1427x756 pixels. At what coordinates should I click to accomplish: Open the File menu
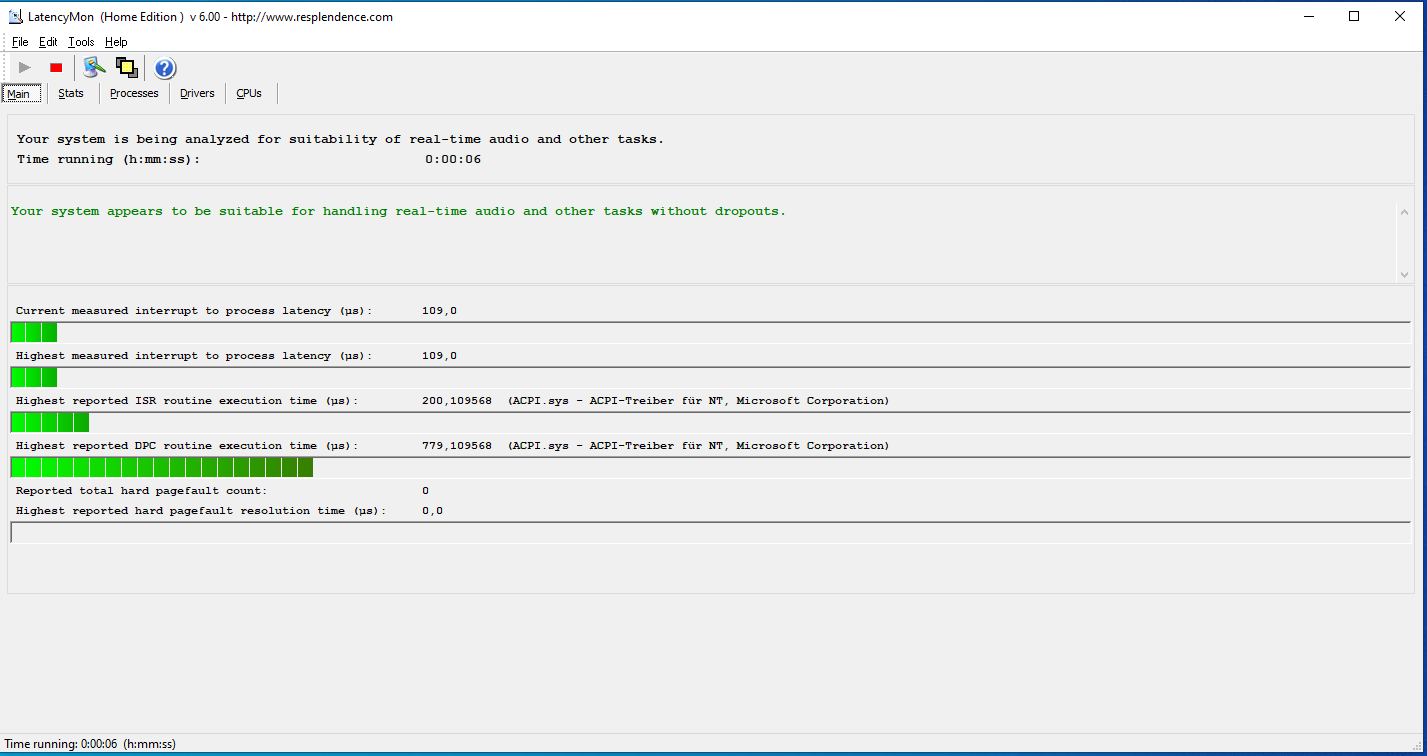coord(20,42)
